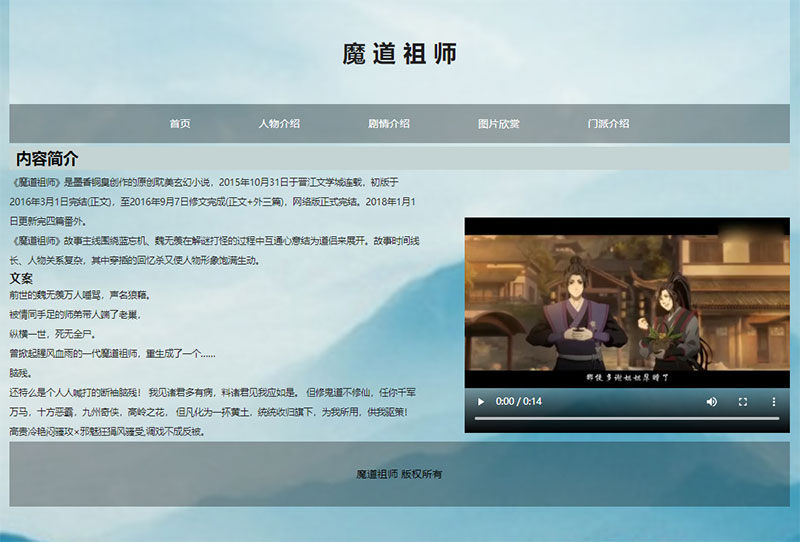Mute the video using the speaker icon

711,402
